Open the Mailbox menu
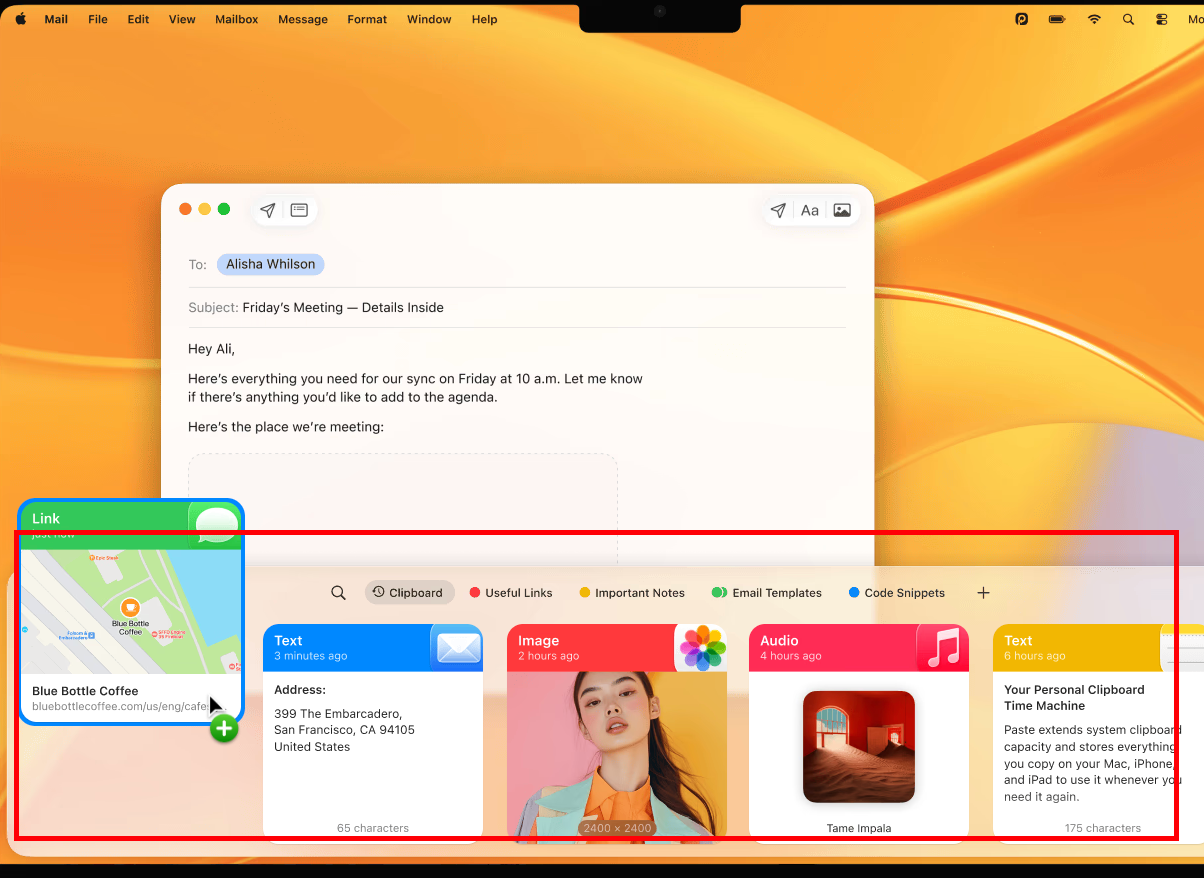Image resolution: width=1204 pixels, height=878 pixels. coord(237,19)
